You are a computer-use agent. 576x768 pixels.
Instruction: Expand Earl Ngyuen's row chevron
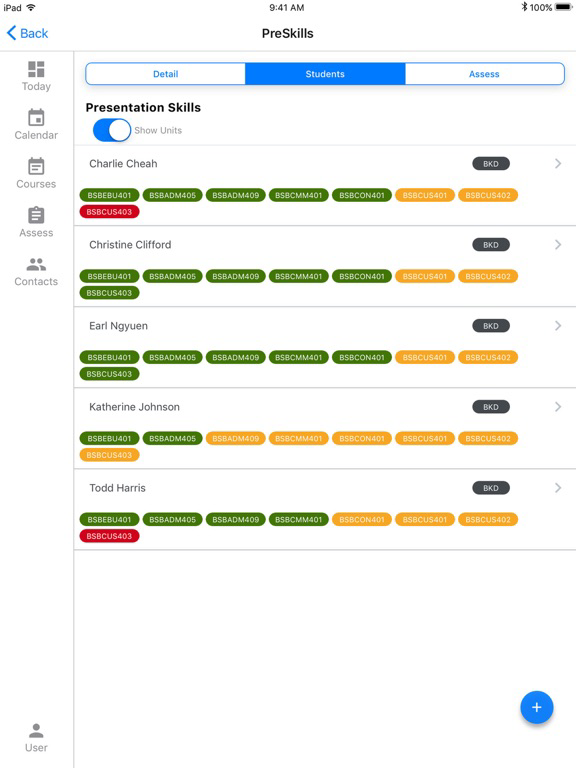[x=558, y=326]
